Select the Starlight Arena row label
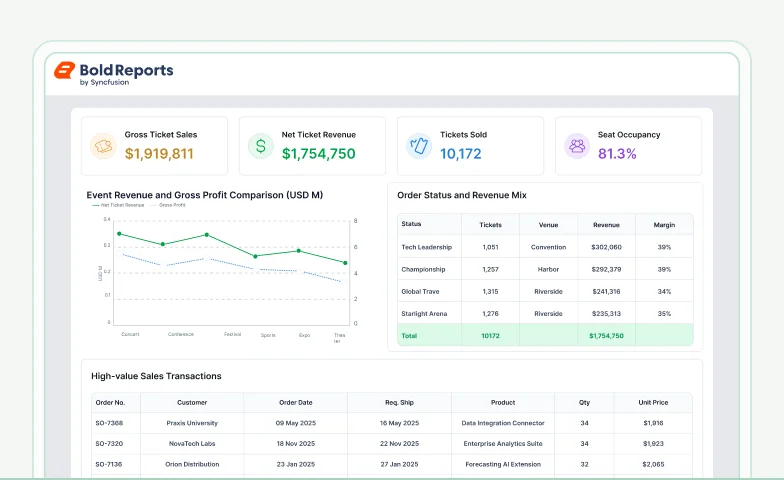The width and height of the screenshot is (784, 480). click(x=424, y=314)
